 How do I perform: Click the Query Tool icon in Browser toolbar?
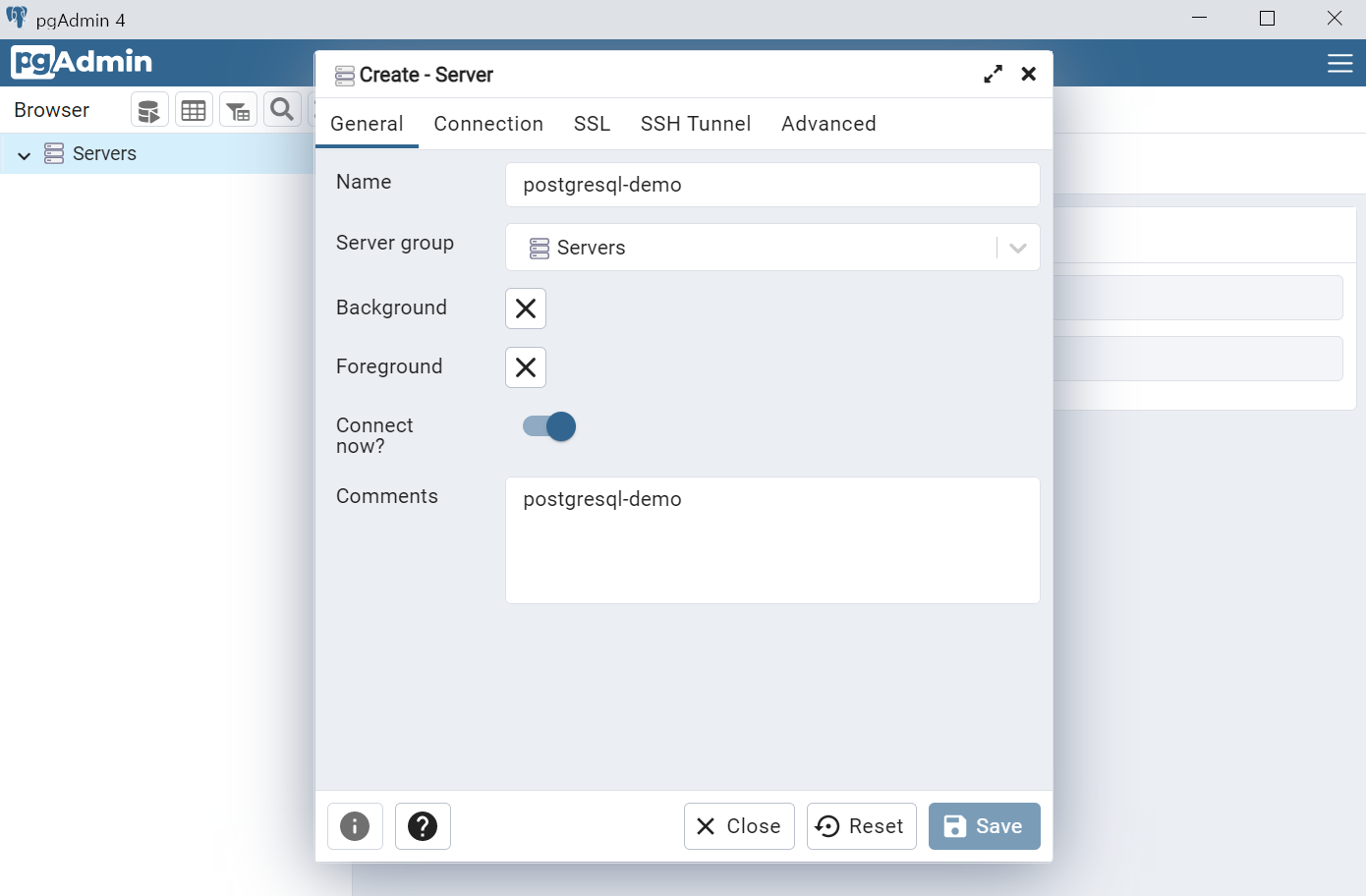(x=149, y=110)
